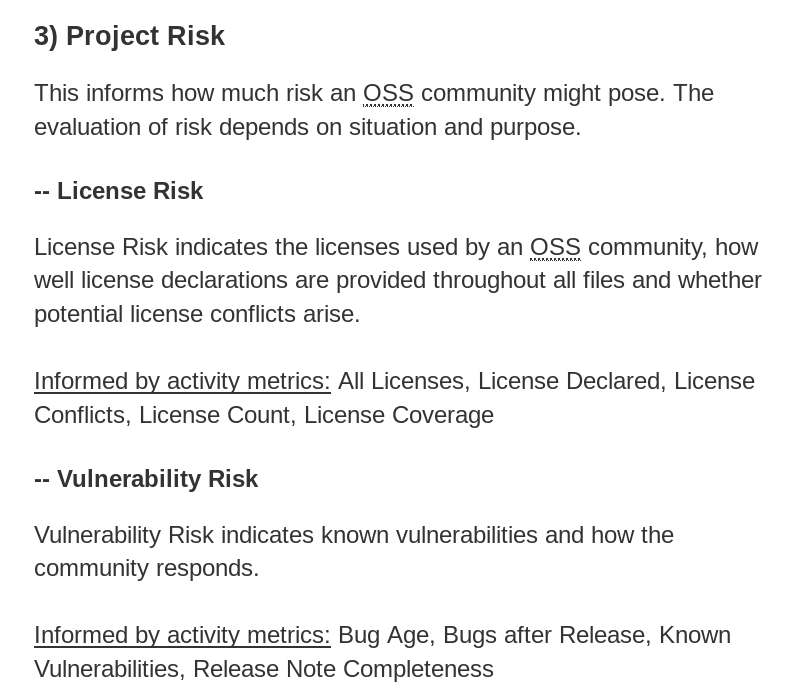The height and width of the screenshot is (699, 785).
Task: Click the phrase "community responds."
Action: click(146, 568)
